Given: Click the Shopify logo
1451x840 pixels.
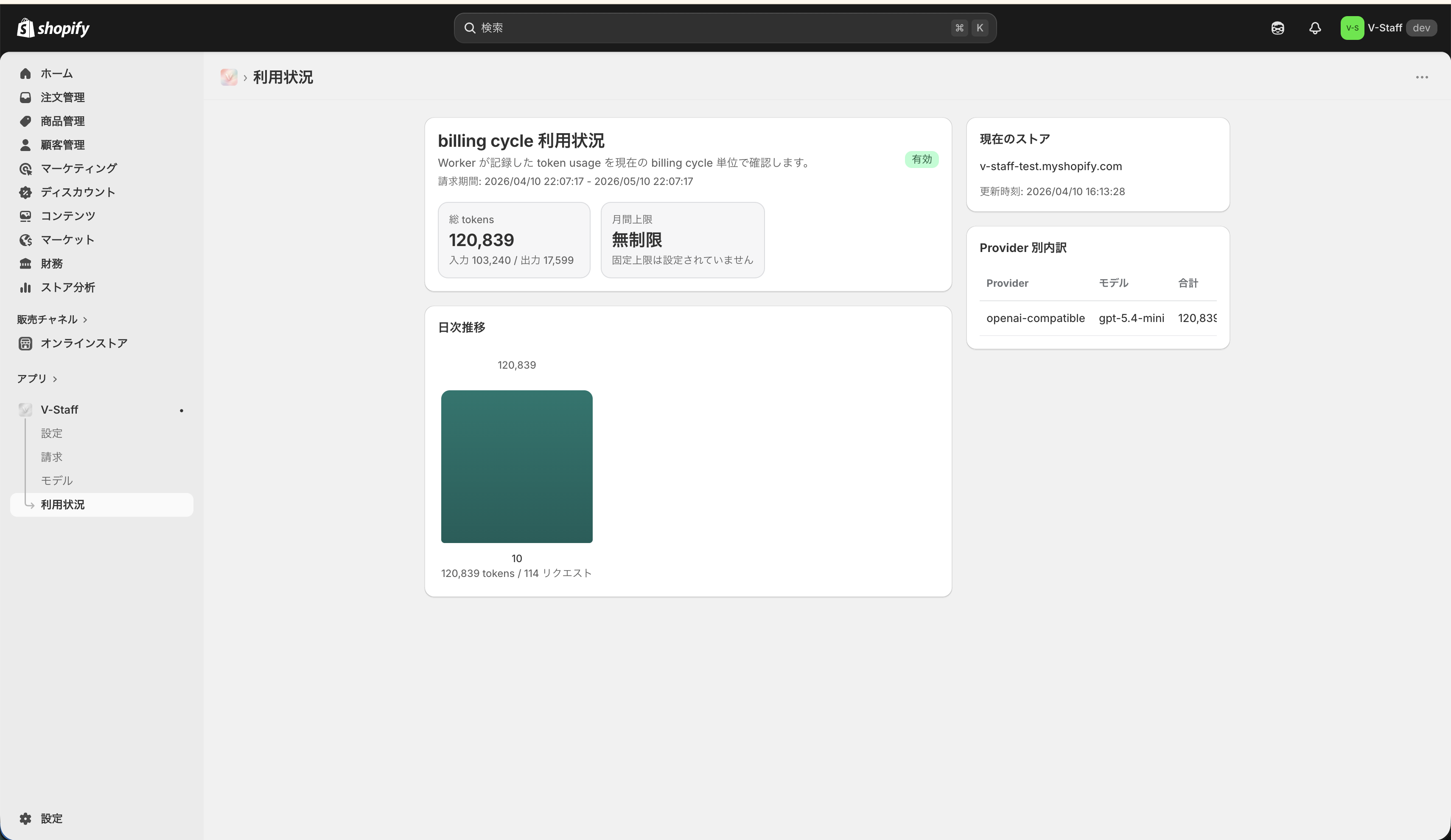Looking at the screenshot, I should pyautogui.click(x=53, y=28).
